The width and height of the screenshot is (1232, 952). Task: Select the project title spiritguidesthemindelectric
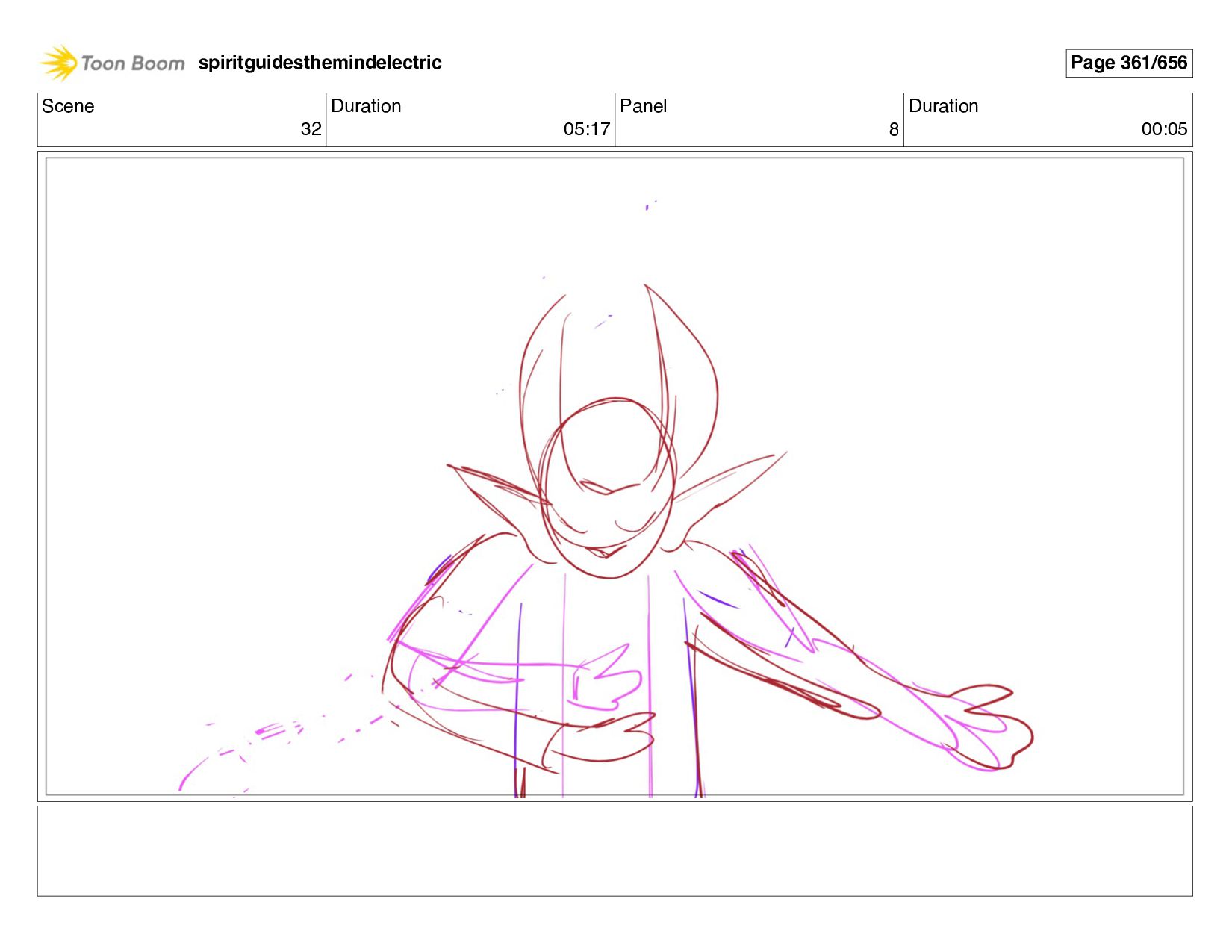[x=320, y=63]
